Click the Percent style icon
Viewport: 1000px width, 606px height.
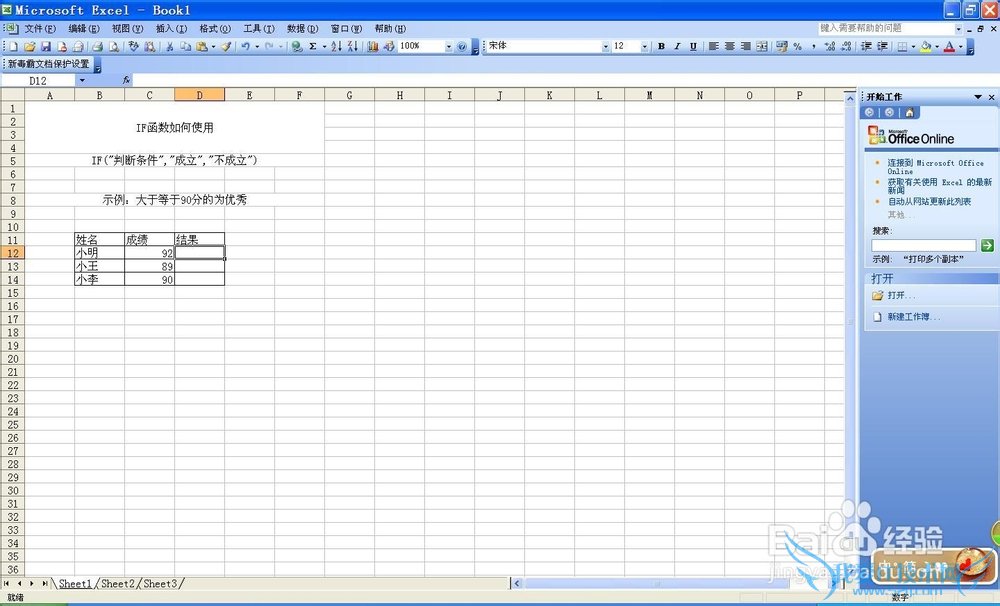click(798, 47)
